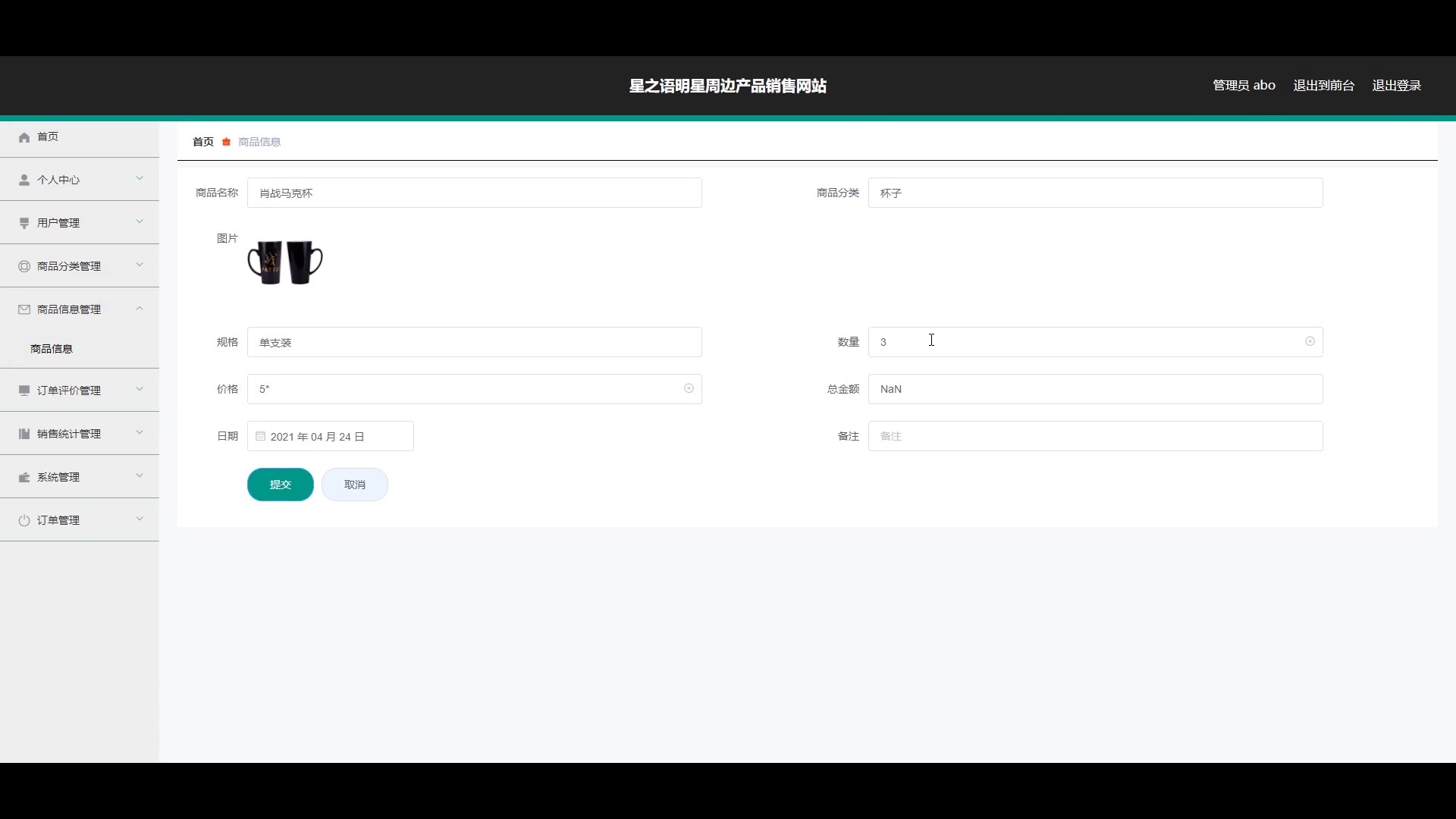Expand the 用户管理 menu chevron
1456x819 pixels.
[140, 221]
